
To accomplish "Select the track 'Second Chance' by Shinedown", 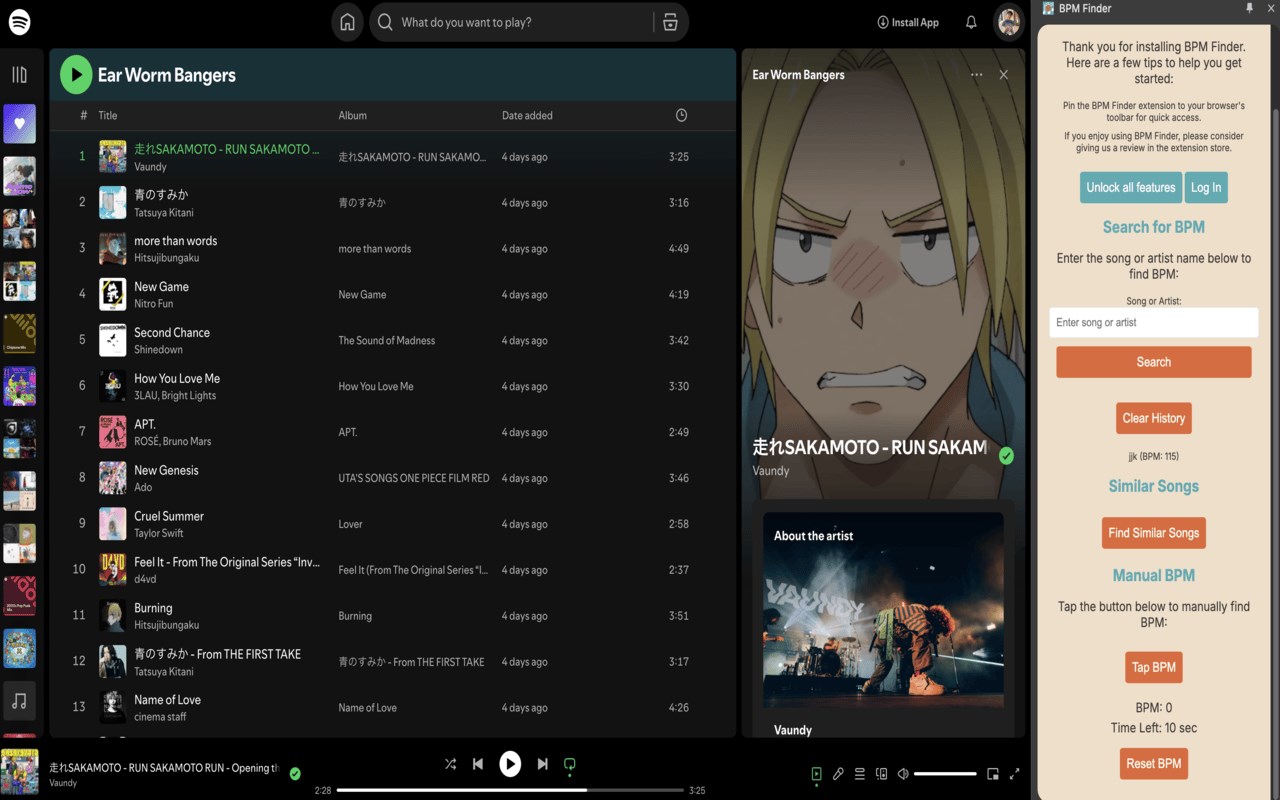I will 172,333.
